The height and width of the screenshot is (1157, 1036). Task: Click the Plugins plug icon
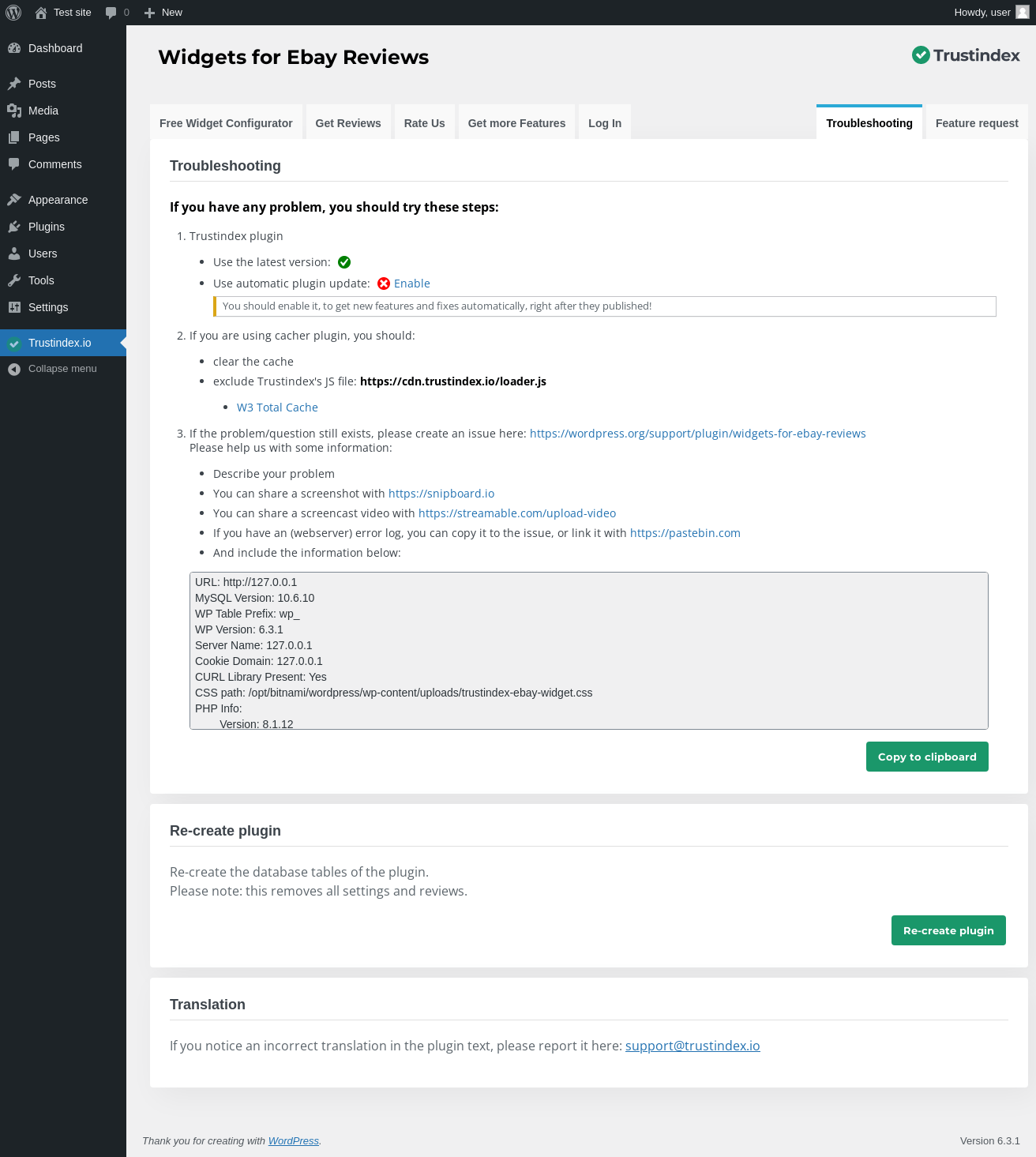14,227
